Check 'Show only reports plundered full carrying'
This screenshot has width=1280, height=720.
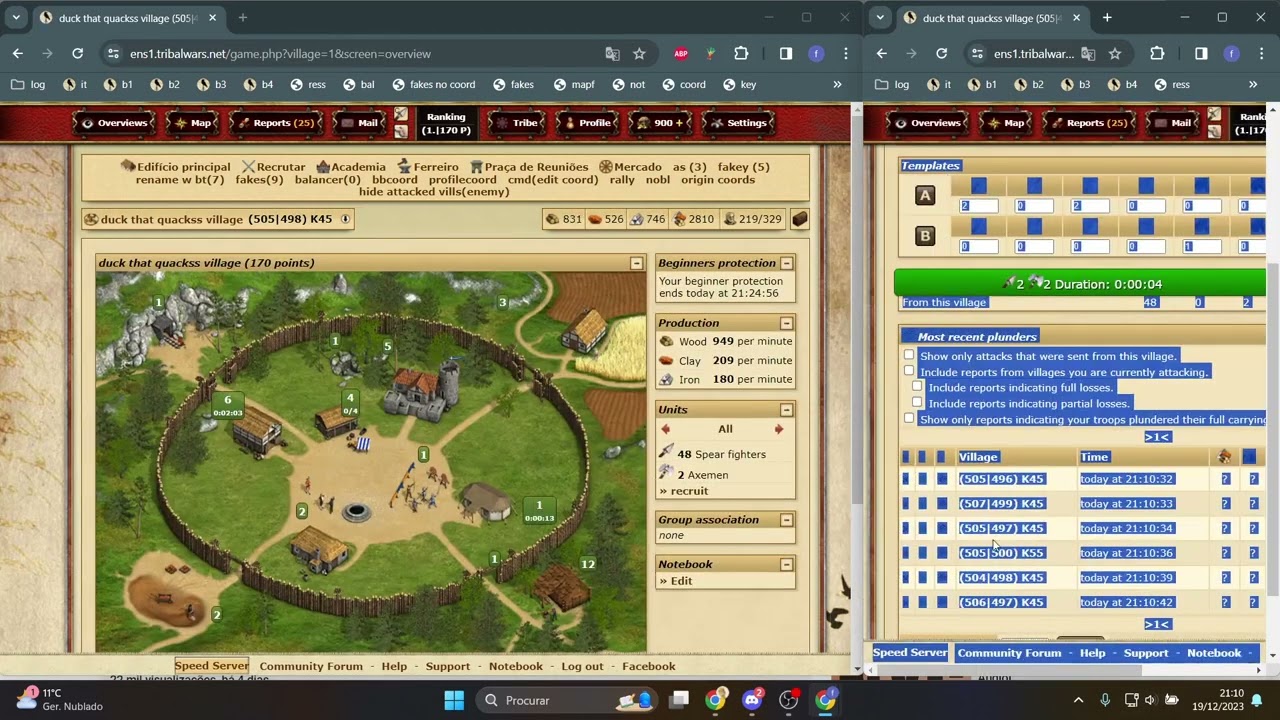tap(909, 419)
